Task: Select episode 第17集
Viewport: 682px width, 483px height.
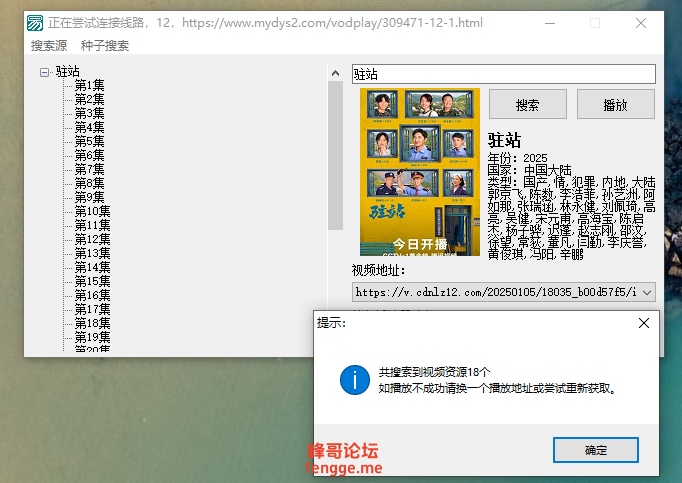Action: [x=92, y=309]
